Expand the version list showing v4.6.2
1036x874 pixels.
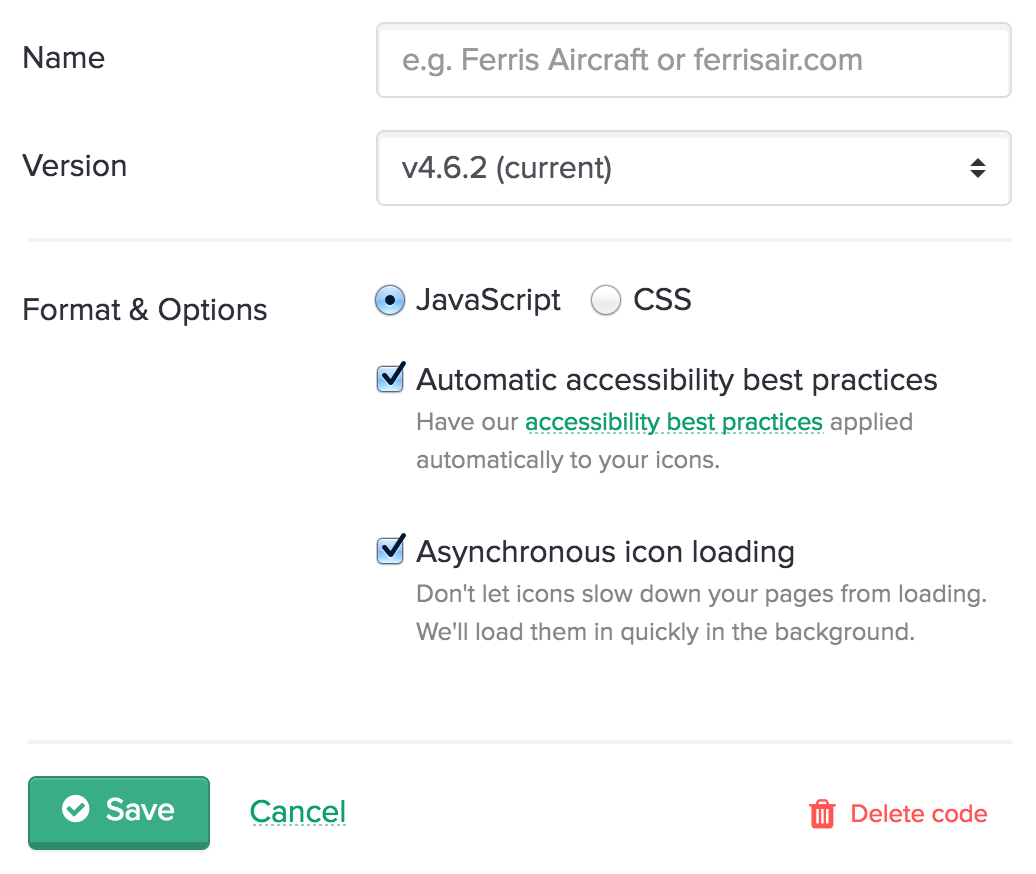tap(694, 168)
